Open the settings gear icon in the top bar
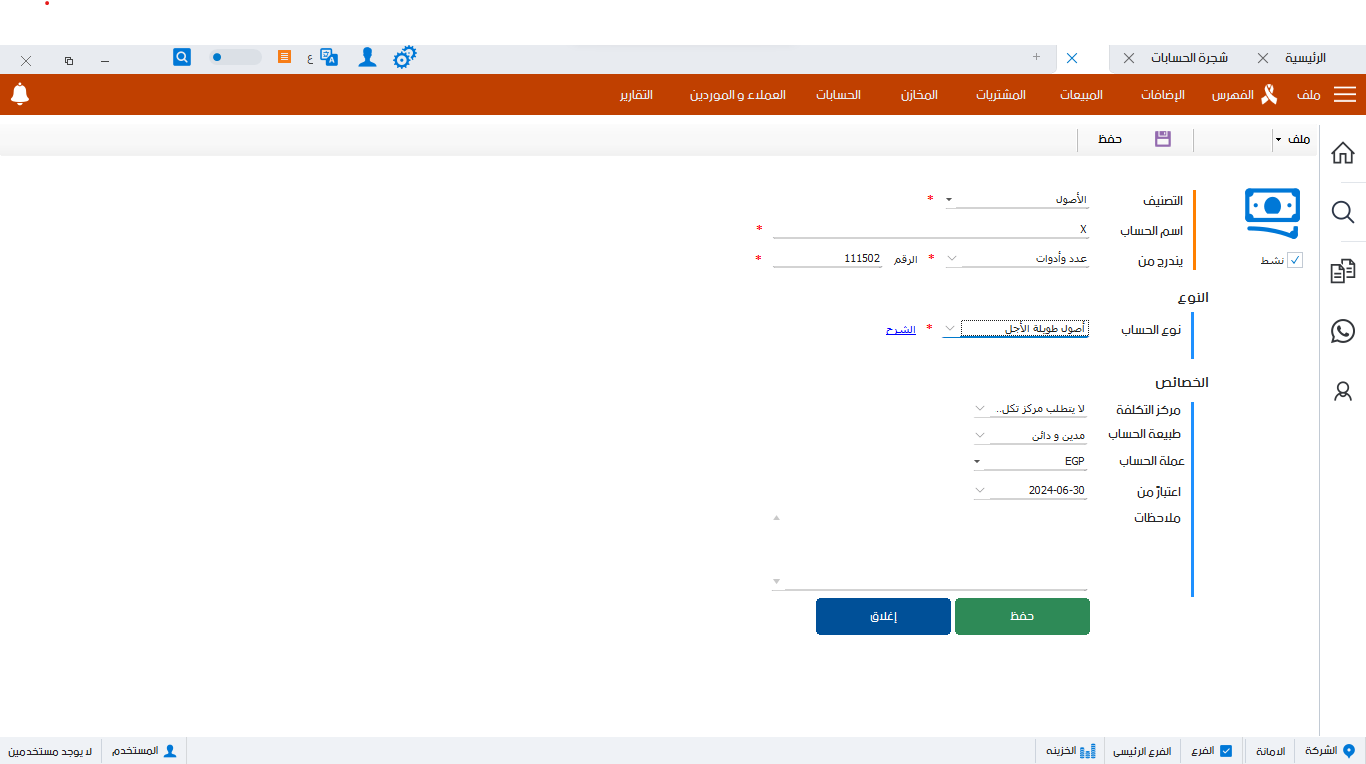Image resolution: width=1366 pixels, height=764 pixels. [x=404, y=57]
